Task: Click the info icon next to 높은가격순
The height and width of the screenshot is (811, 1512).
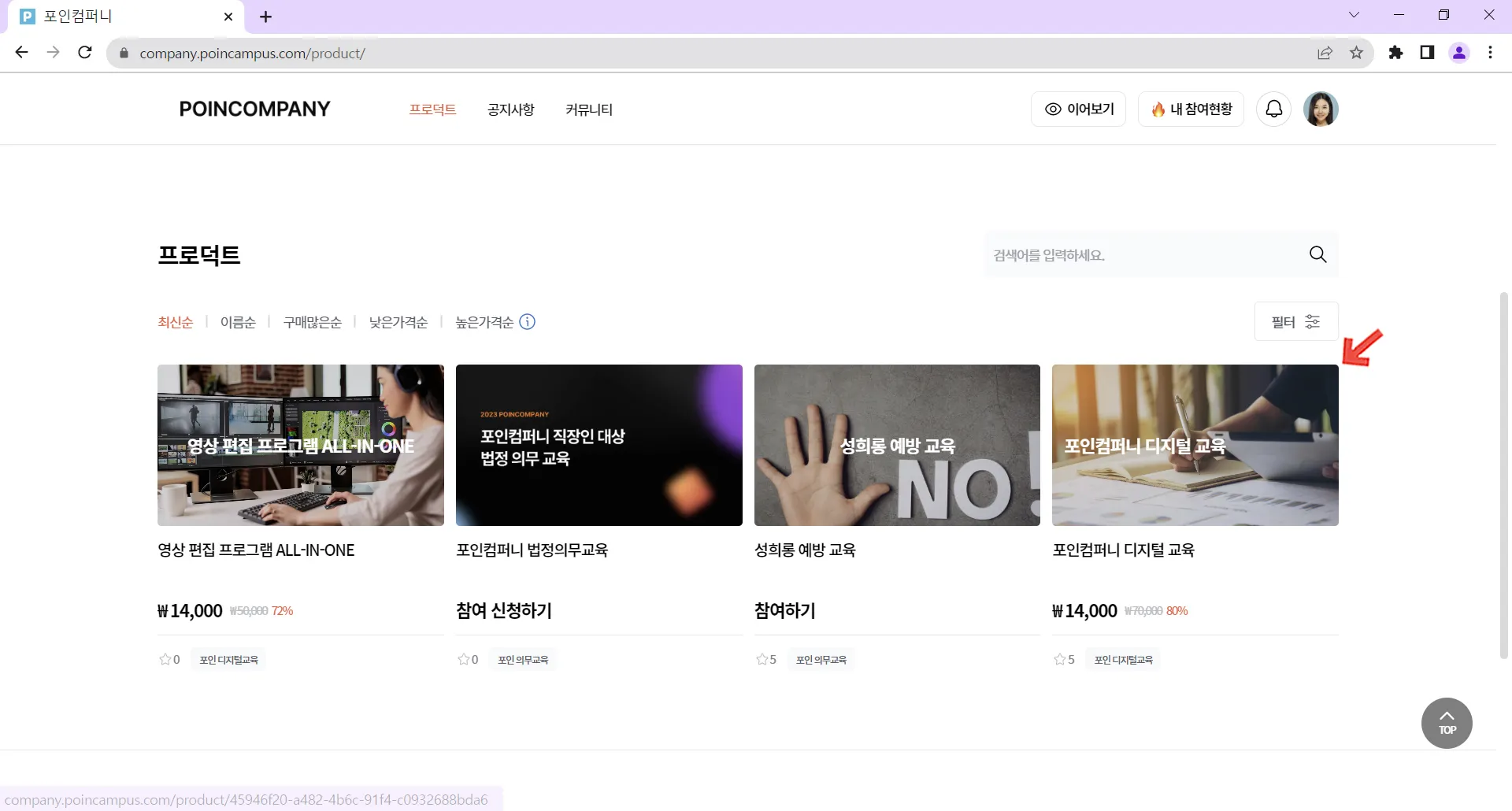Action: [528, 321]
